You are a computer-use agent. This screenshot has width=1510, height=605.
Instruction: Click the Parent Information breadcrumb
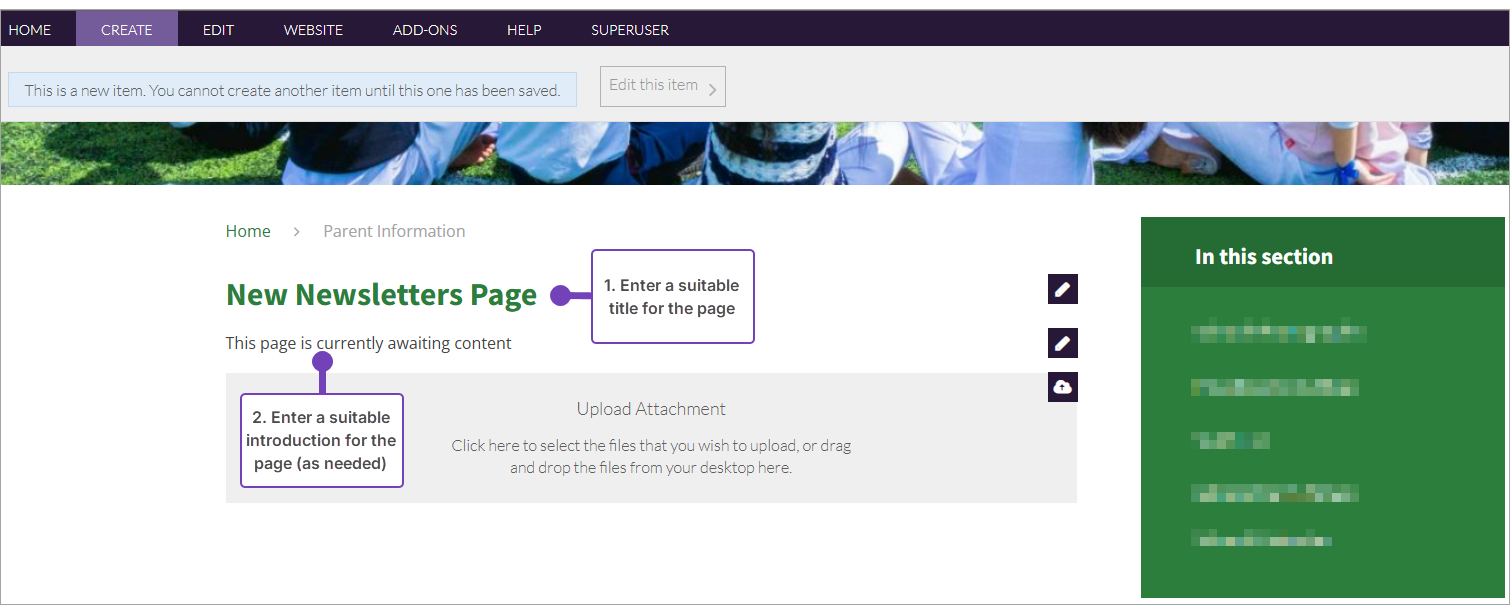(x=394, y=231)
